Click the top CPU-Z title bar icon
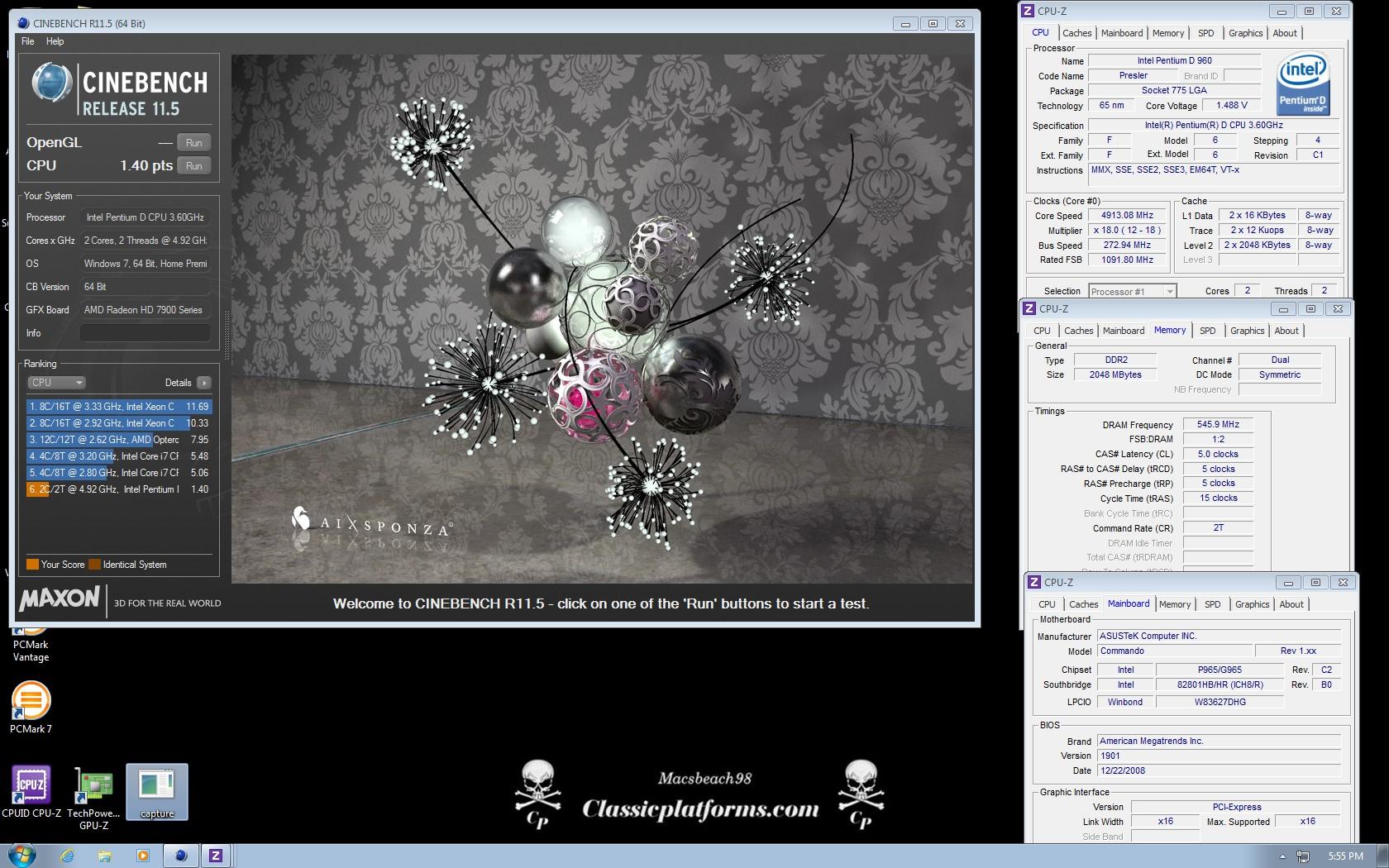 point(1028,12)
